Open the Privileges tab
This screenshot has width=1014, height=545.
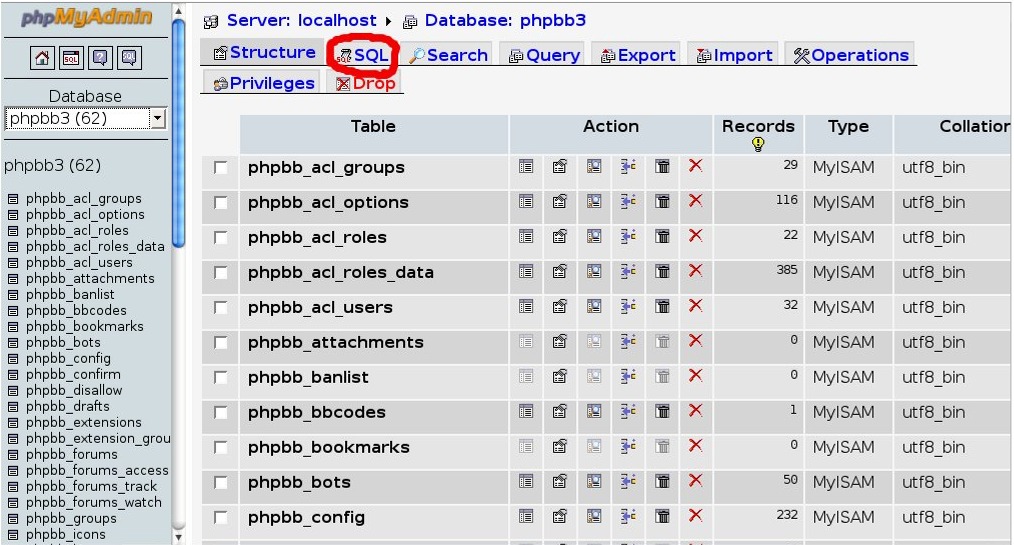pos(263,83)
